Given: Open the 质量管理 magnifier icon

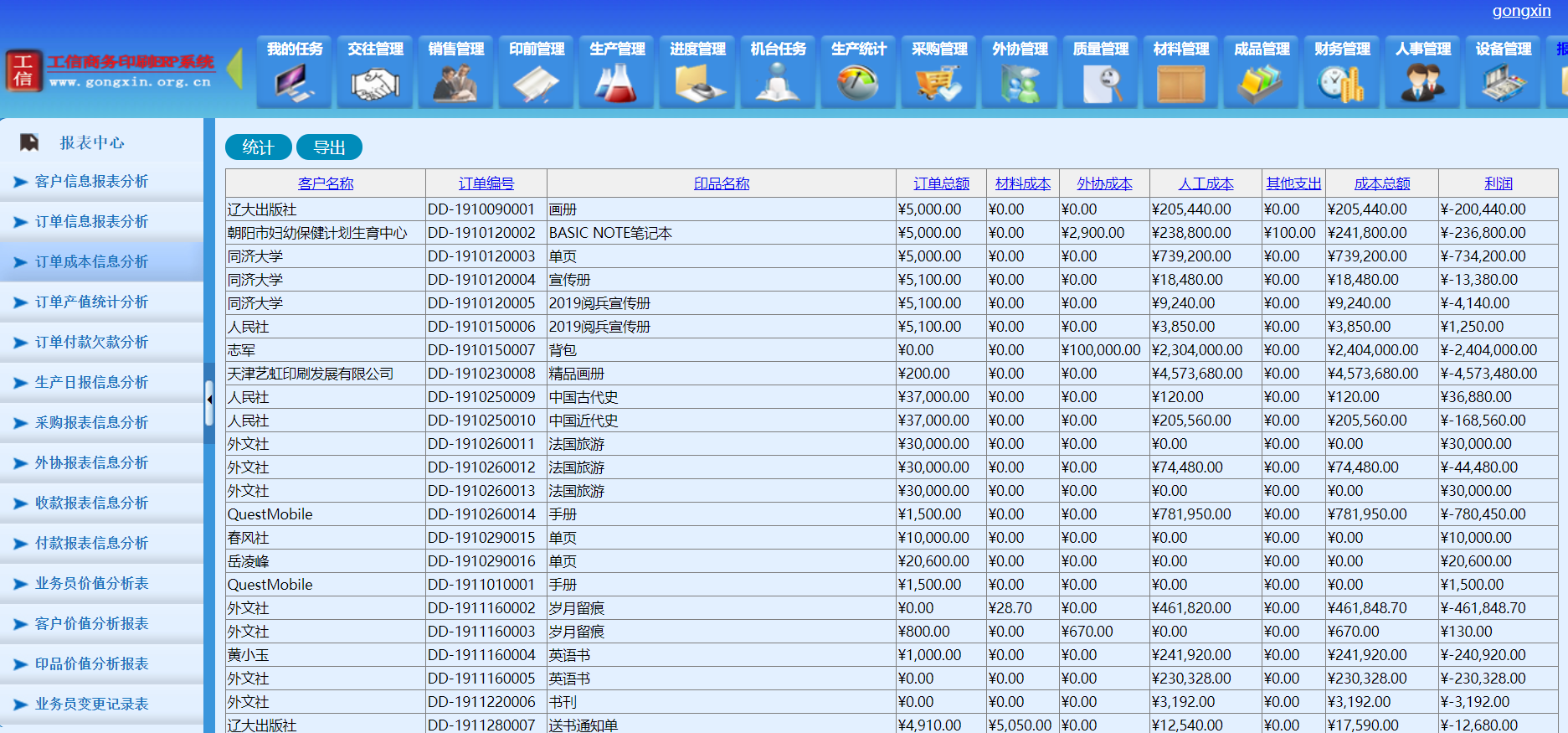Looking at the screenshot, I should click(1100, 82).
